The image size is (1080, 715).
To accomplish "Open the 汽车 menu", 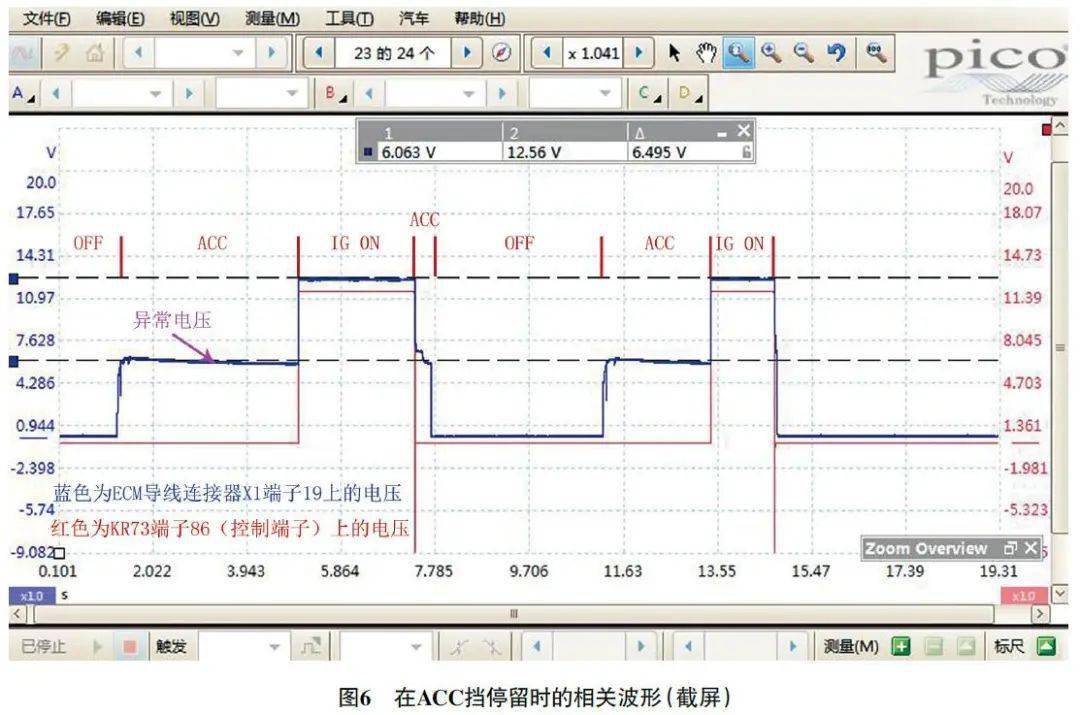I will pyautogui.click(x=414, y=19).
